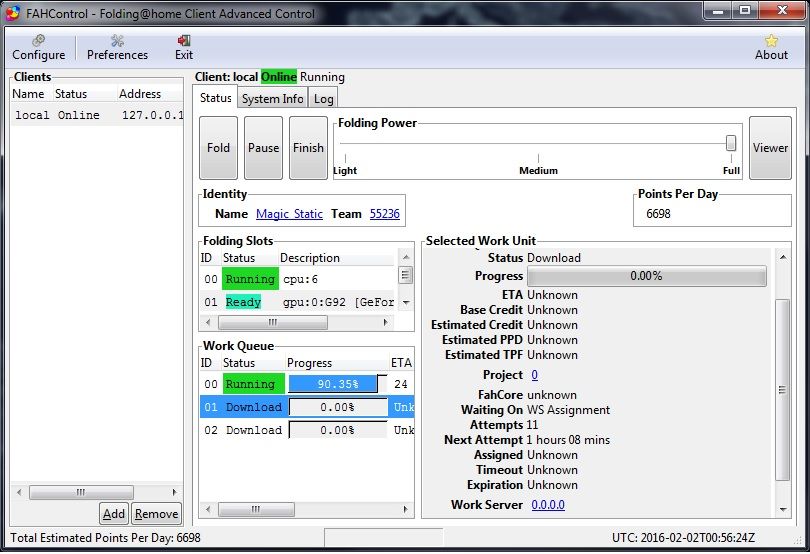Screen dimensions: 810x554
Task: Select the local client row
Action: coord(97,115)
